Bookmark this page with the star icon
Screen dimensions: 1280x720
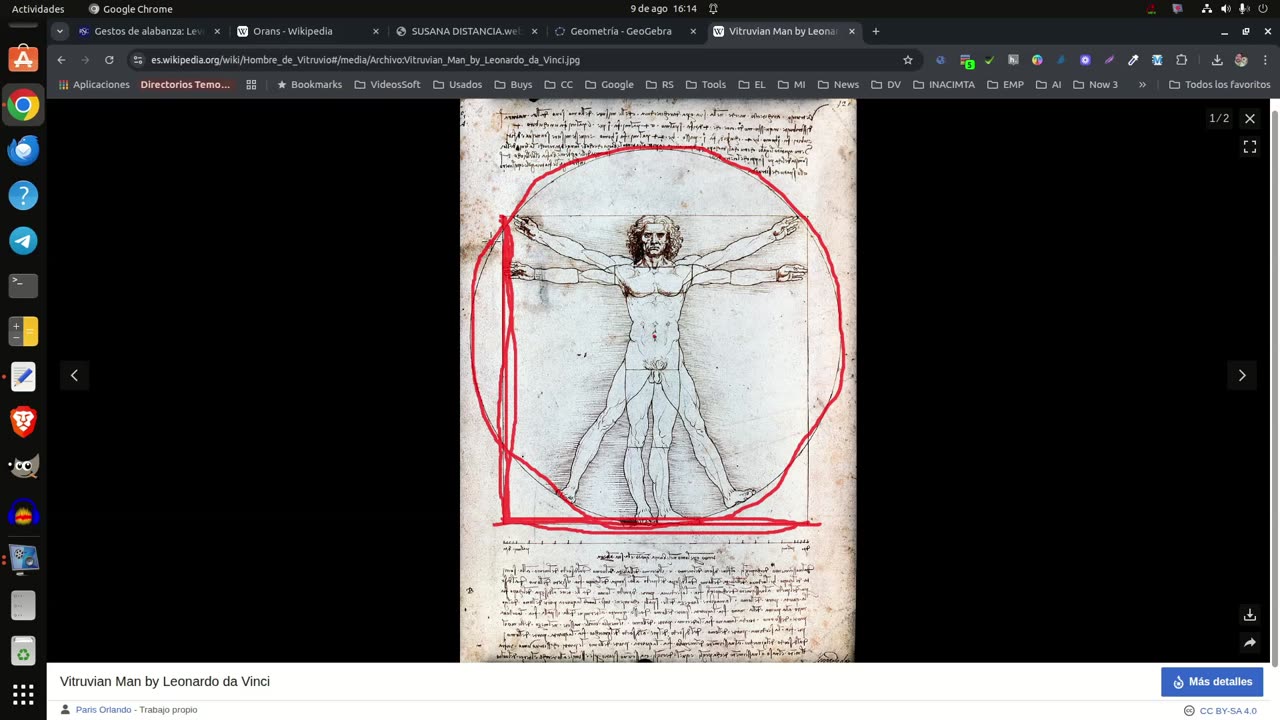pyautogui.click(x=908, y=60)
